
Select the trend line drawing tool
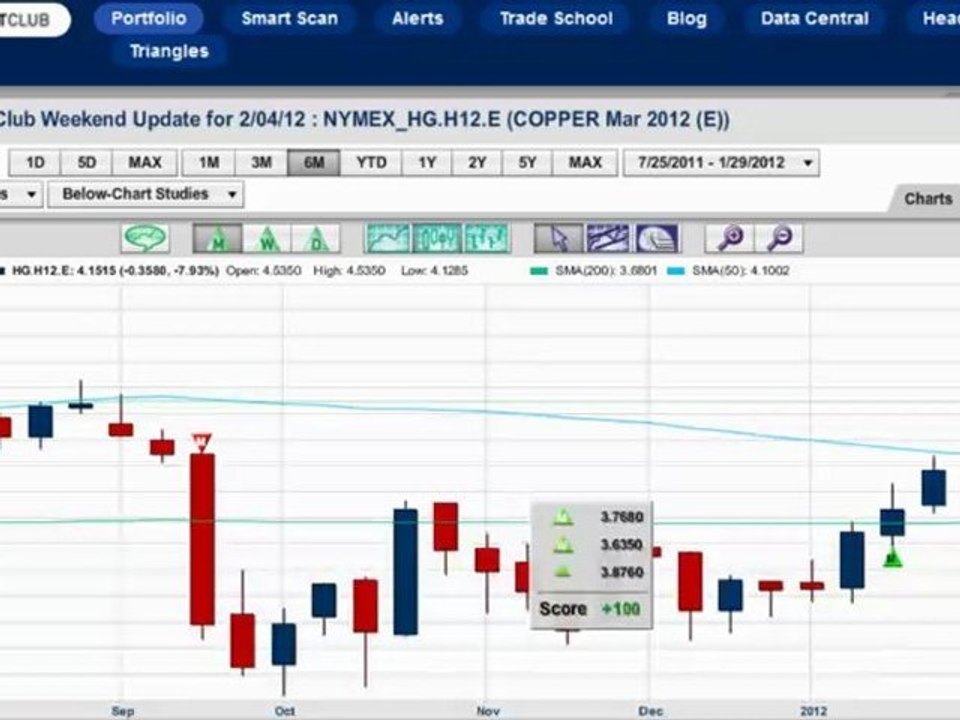pyautogui.click(x=607, y=239)
